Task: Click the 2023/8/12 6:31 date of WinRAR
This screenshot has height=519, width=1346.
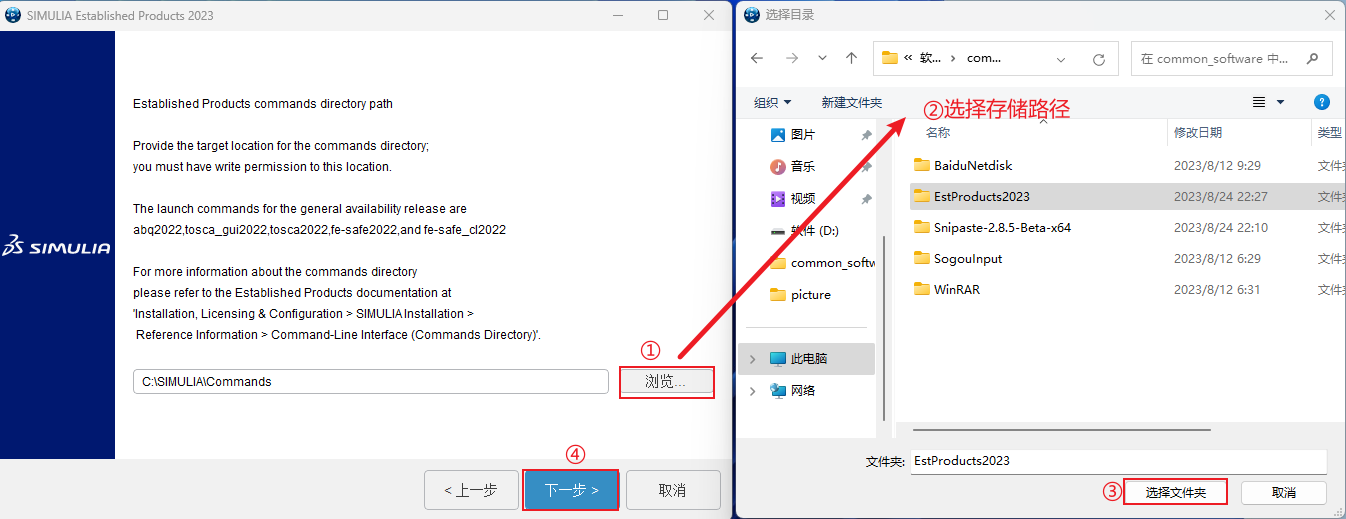Action: (1217, 289)
